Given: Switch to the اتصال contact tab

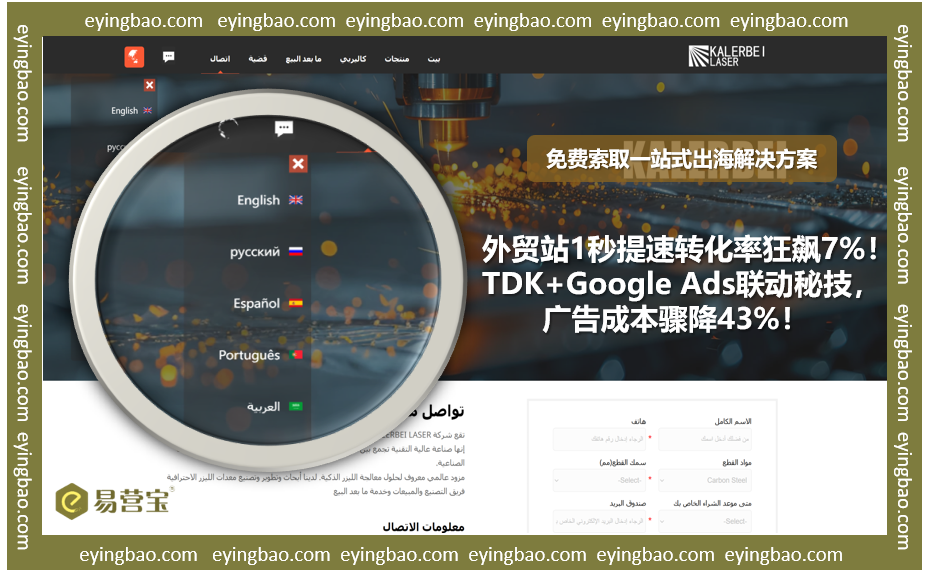Looking at the screenshot, I should click(220, 57).
